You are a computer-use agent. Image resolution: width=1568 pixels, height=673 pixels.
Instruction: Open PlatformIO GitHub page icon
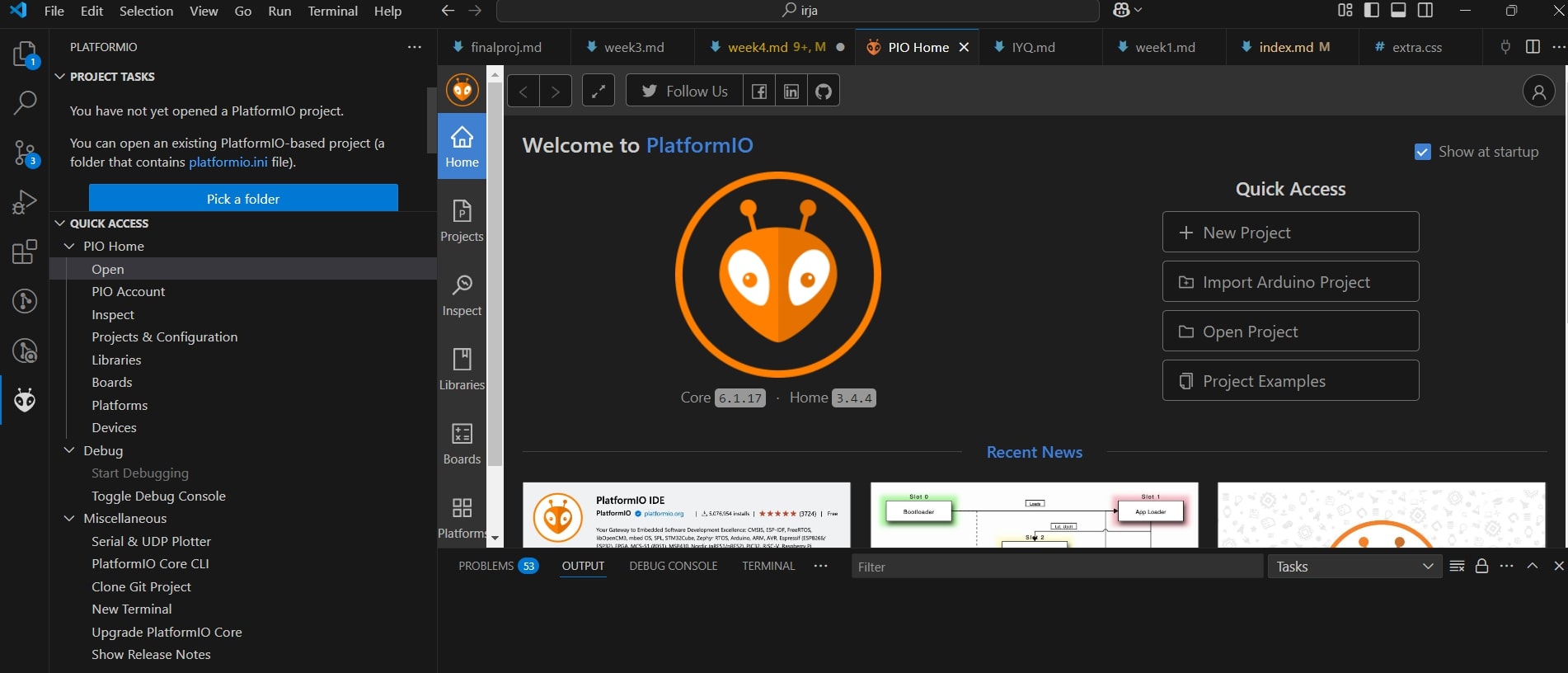(x=824, y=91)
